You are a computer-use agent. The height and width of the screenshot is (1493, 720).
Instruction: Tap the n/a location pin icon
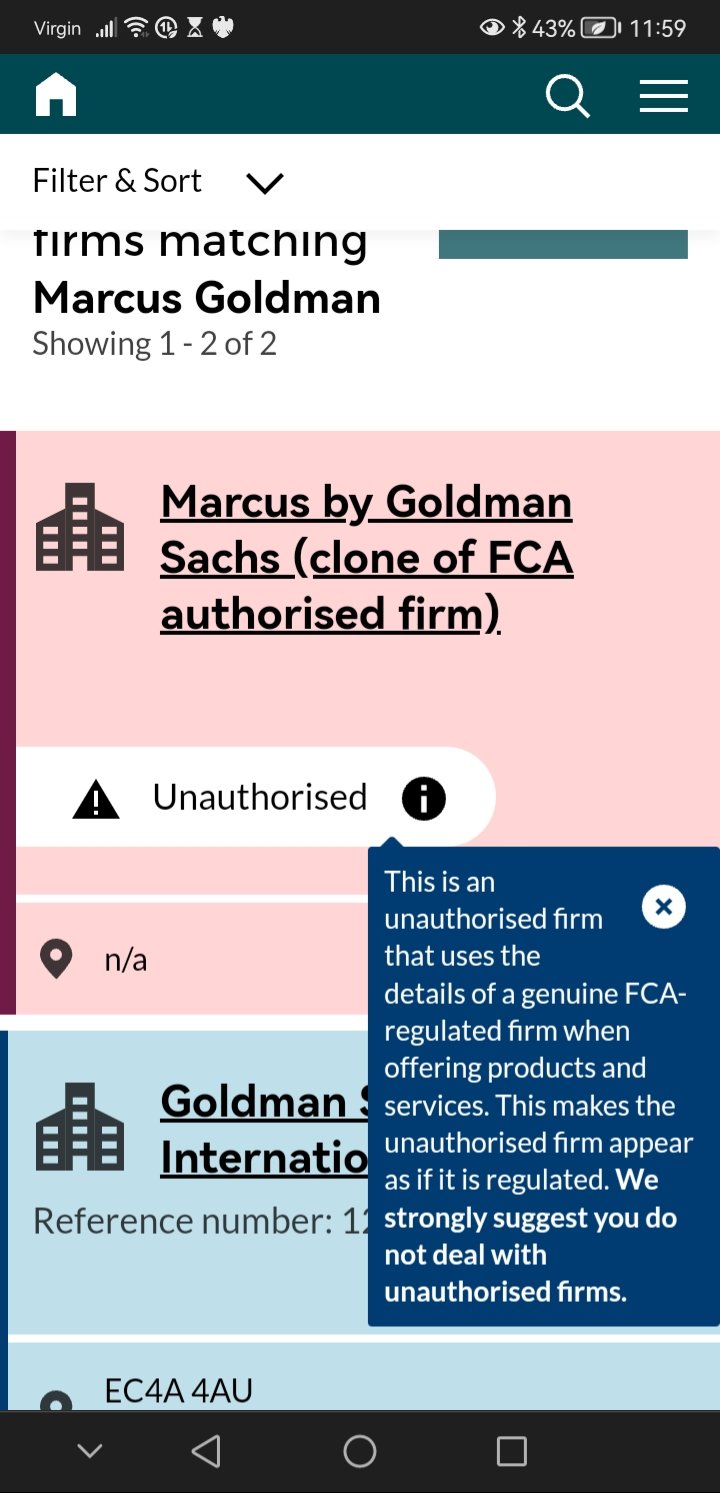(x=56, y=960)
